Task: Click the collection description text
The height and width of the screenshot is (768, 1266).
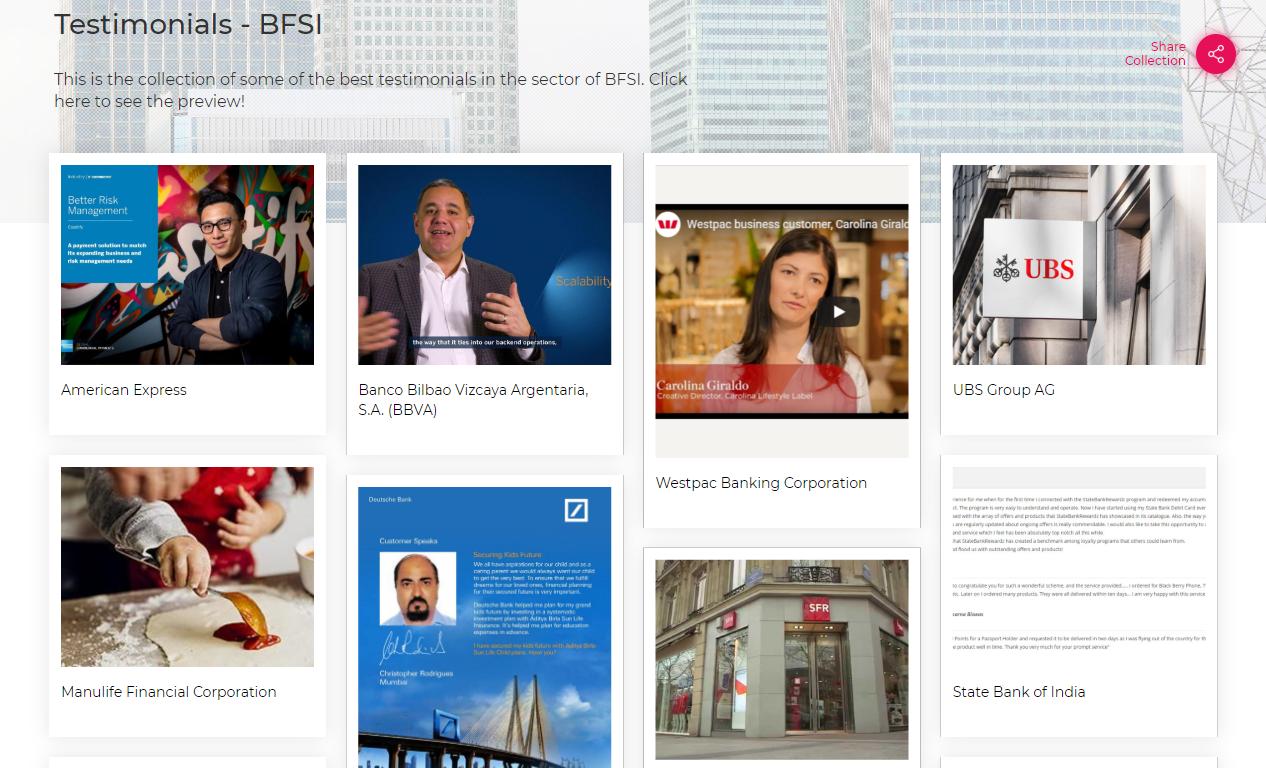Action: (x=371, y=90)
